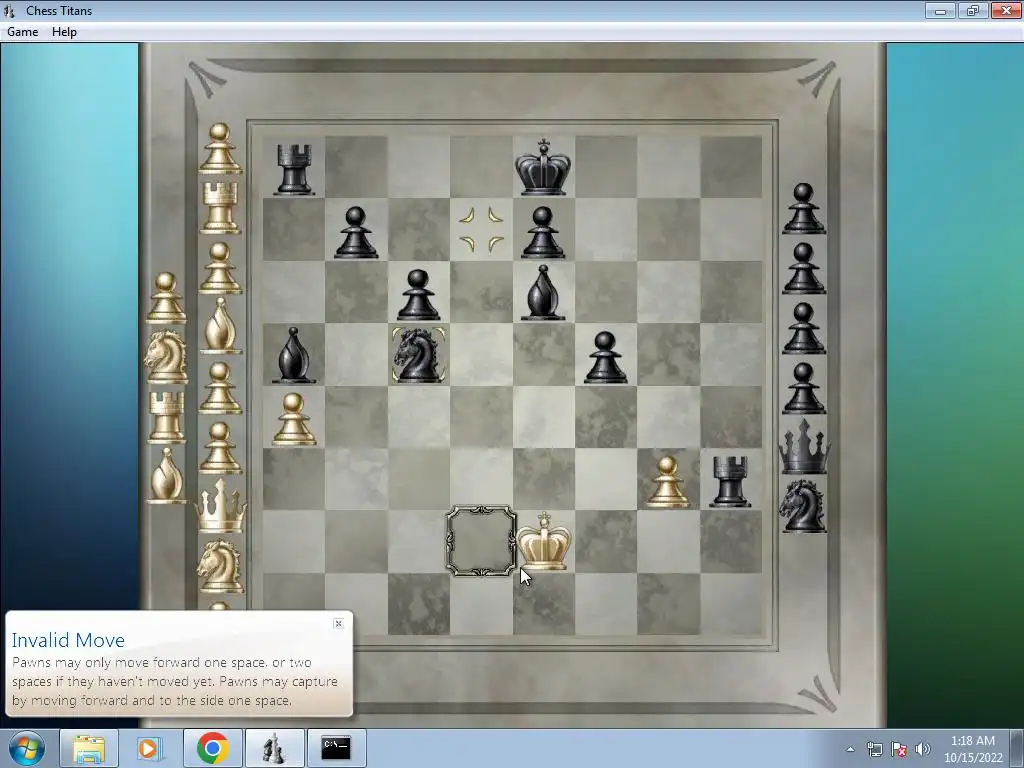Click the black pawn on b7
This screenshot has height=768, width=1024.
point(356,232)
